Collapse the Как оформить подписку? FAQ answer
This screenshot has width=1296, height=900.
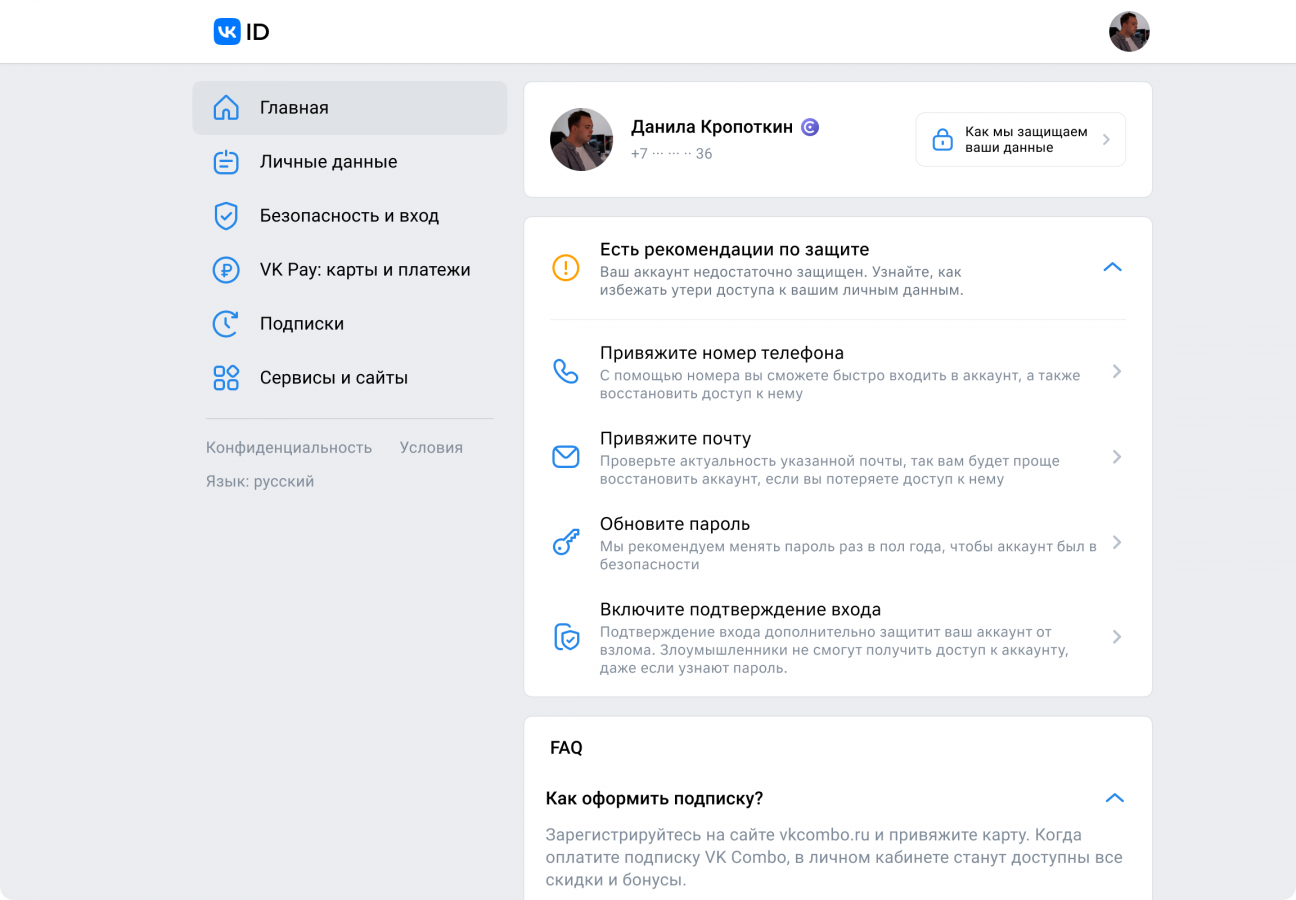[1114, 798]
